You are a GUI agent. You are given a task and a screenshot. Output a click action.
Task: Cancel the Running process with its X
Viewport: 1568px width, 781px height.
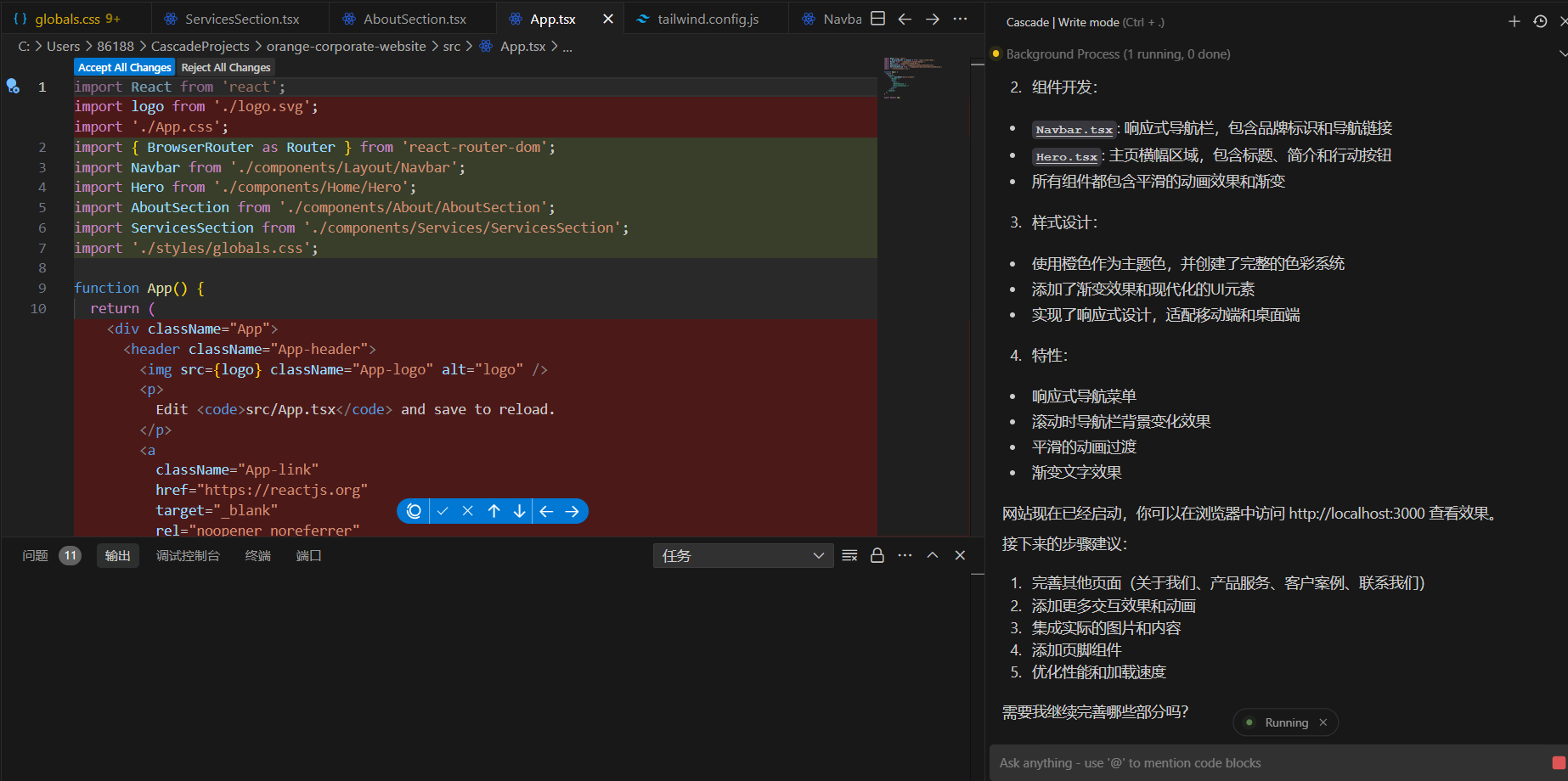point(1323,722)
